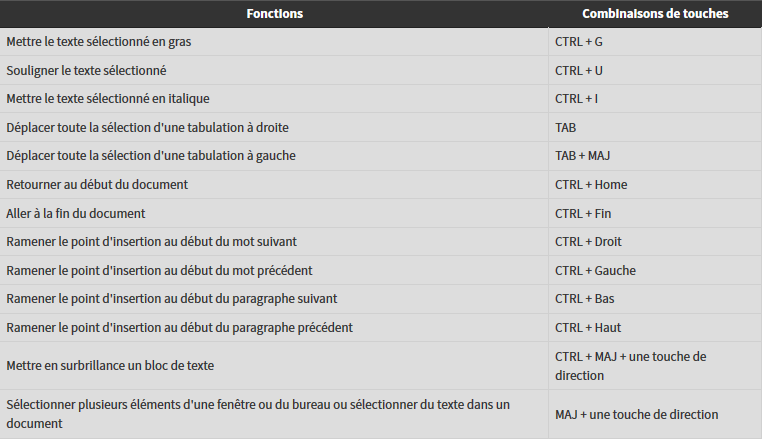Select 'Mettre en surbrillance un bloc de texte'
Image resolution: width=762 pixels, height=439 pixels.
click(x=110, y=366)
